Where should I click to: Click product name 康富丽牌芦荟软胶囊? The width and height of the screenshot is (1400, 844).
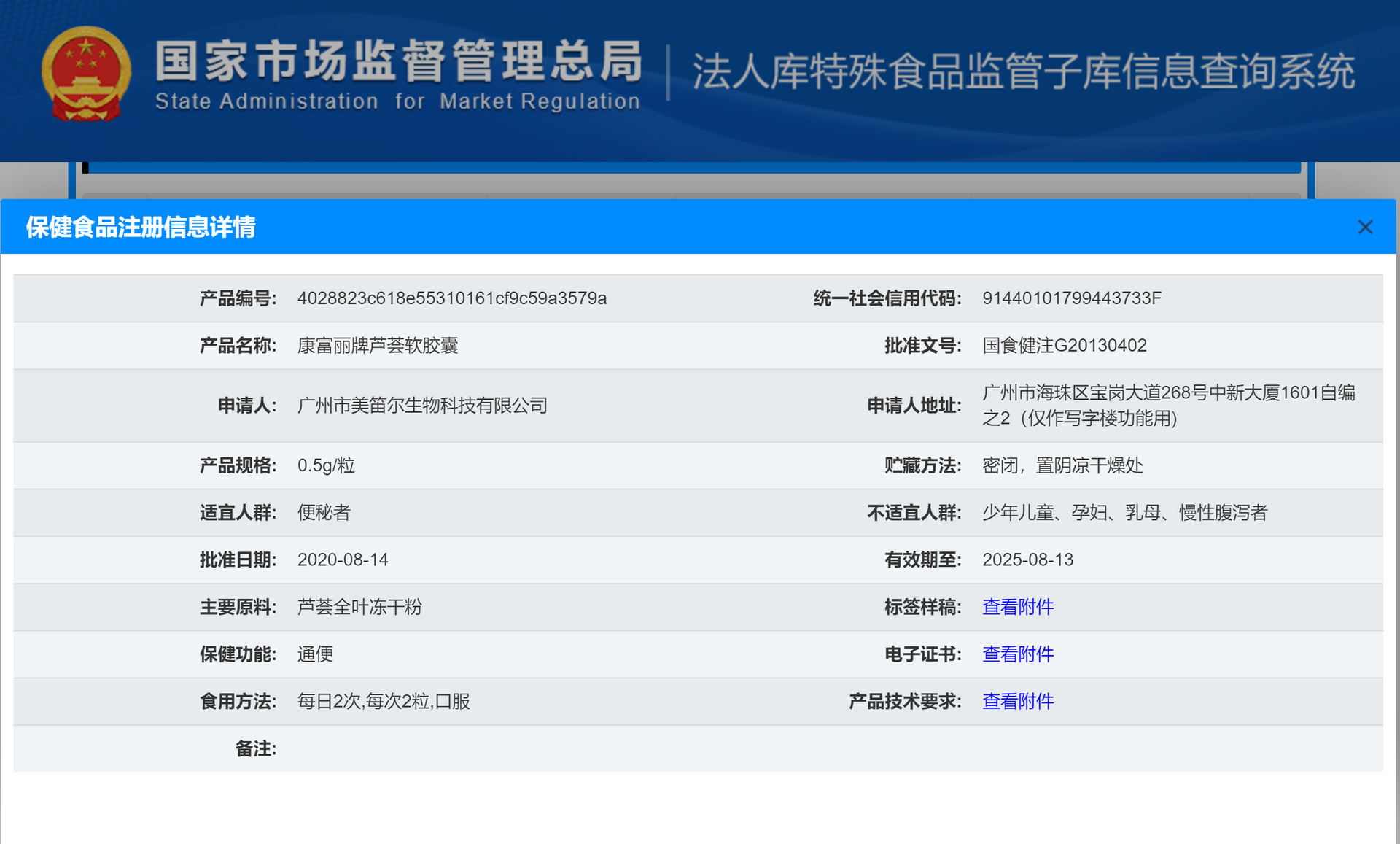pos(377,346)
